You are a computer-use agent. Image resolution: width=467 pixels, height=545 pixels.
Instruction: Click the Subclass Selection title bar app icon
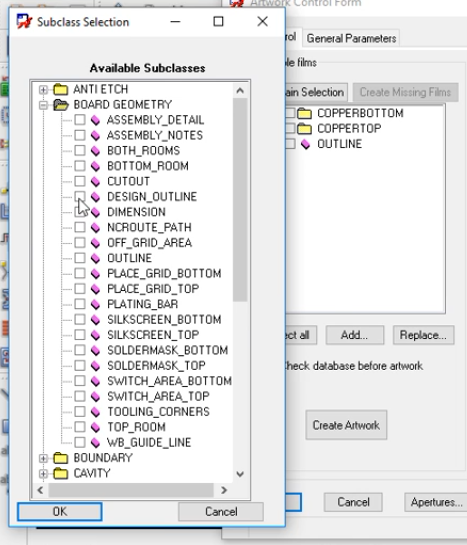click(24, 22)
